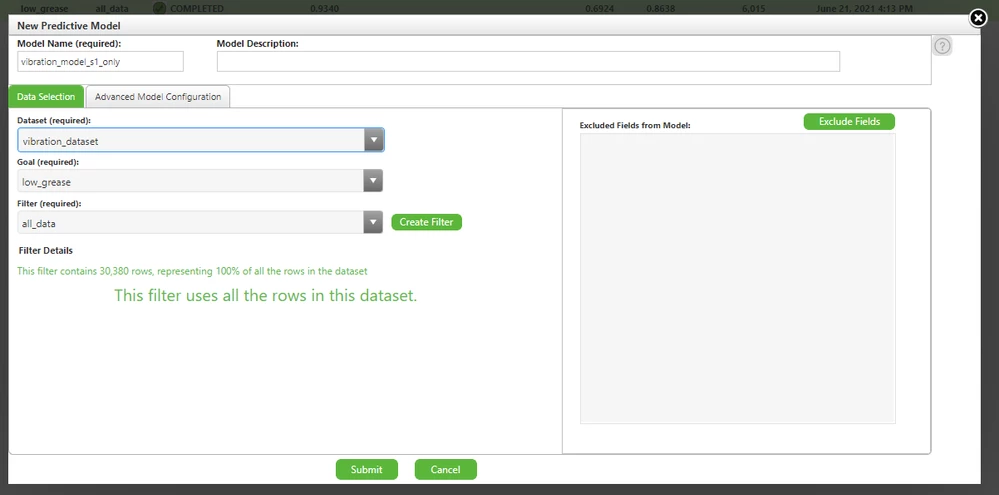Image resolution: width=999 pixels, height=495 pixels.
Task: Open the Filter dropdown showing all_data
Action: [200, 223]
